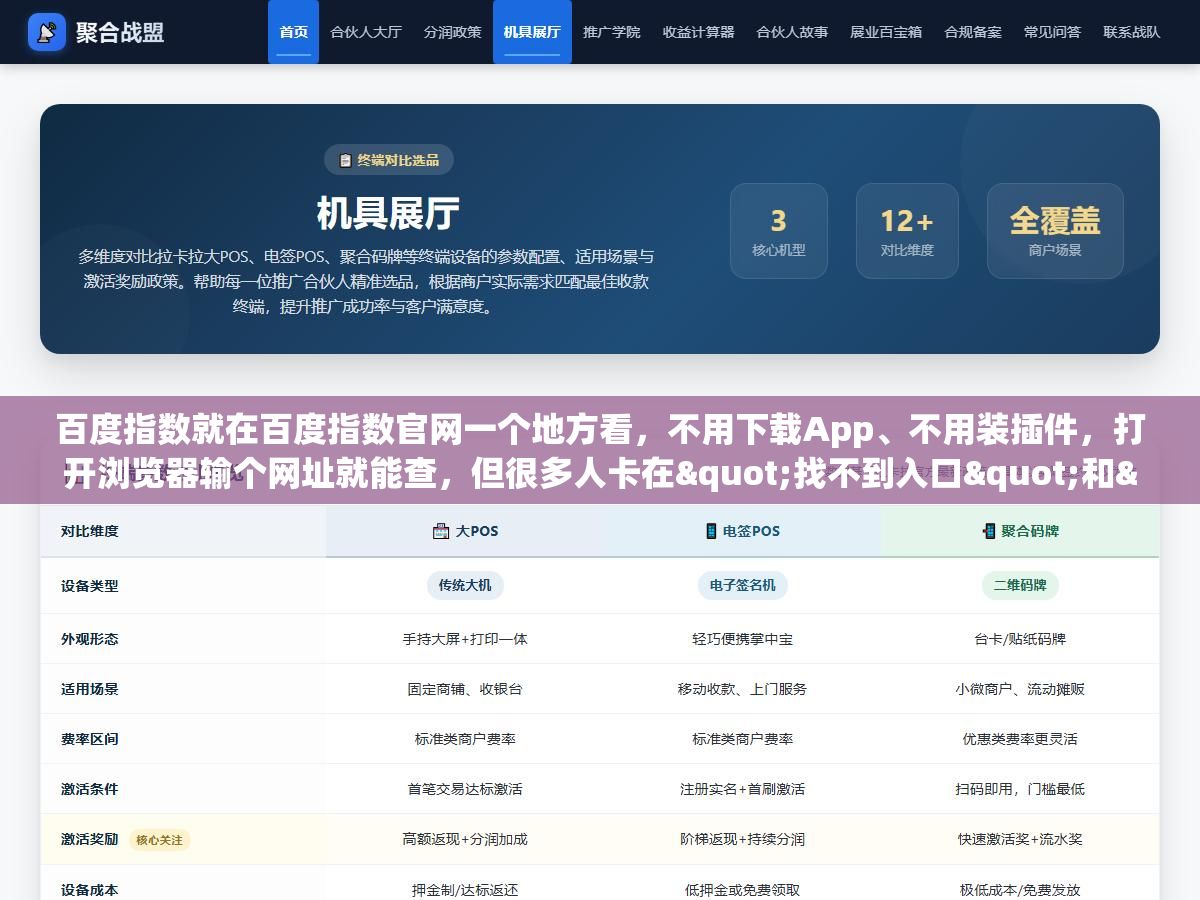
Task: Click the 扫码即用，门槛最低 cell
Action: pyautogui.click(x=1020, y=789)
